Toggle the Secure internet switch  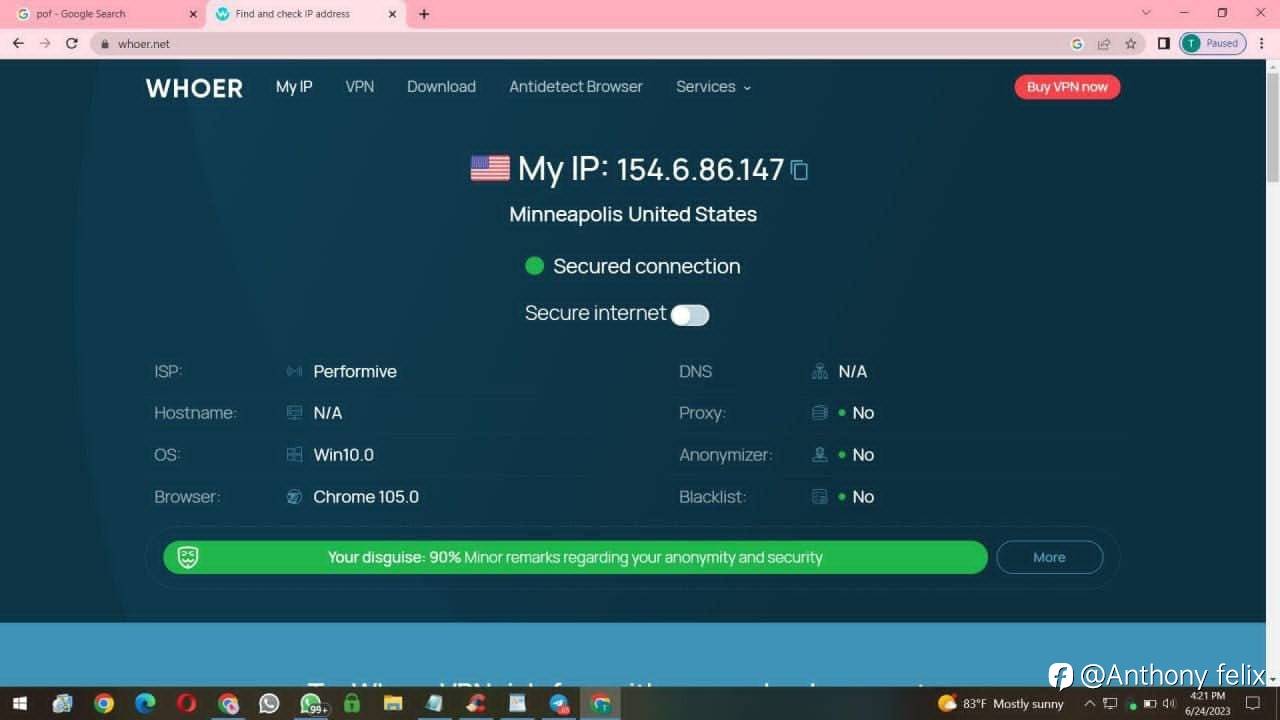[690, 315]
